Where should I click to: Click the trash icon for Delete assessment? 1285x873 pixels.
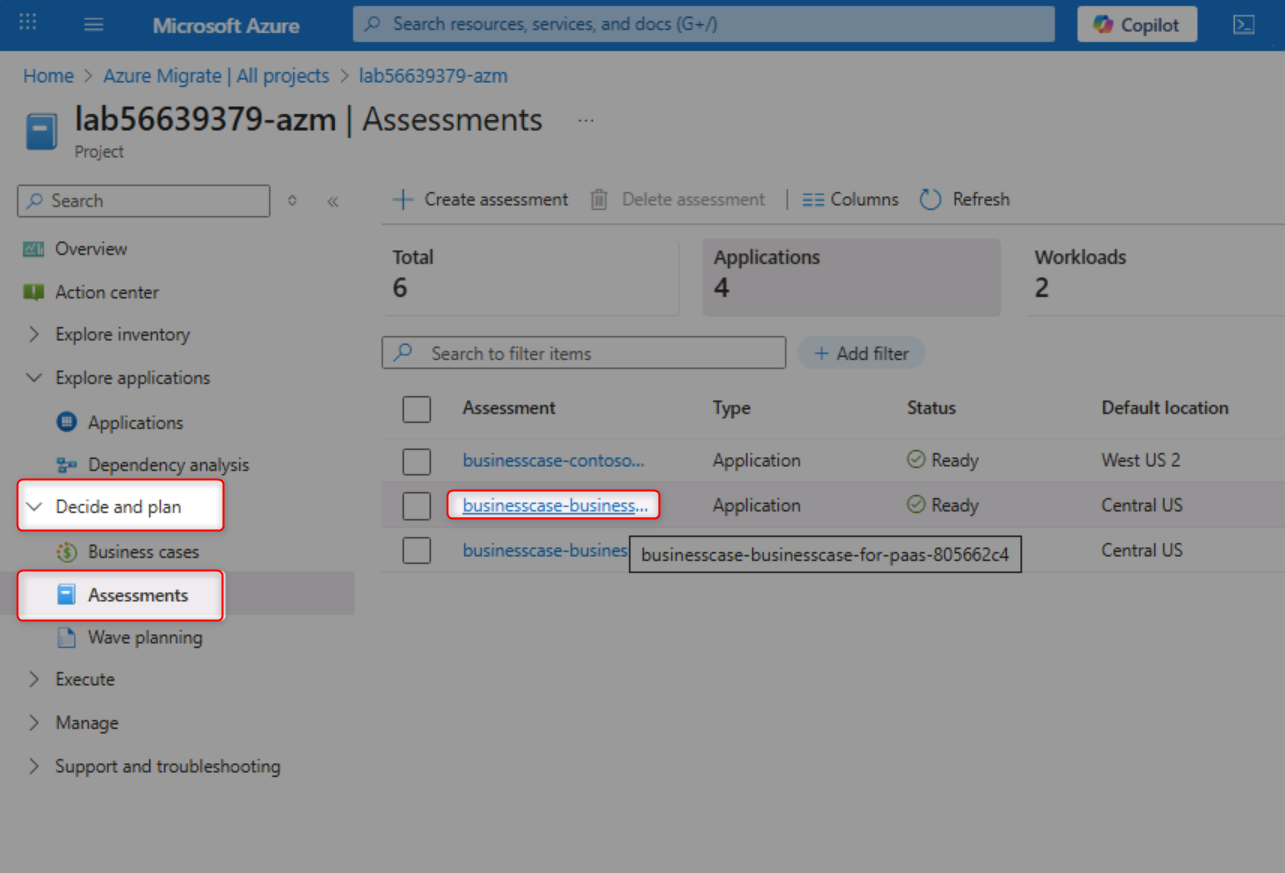[x=599, y=199]
